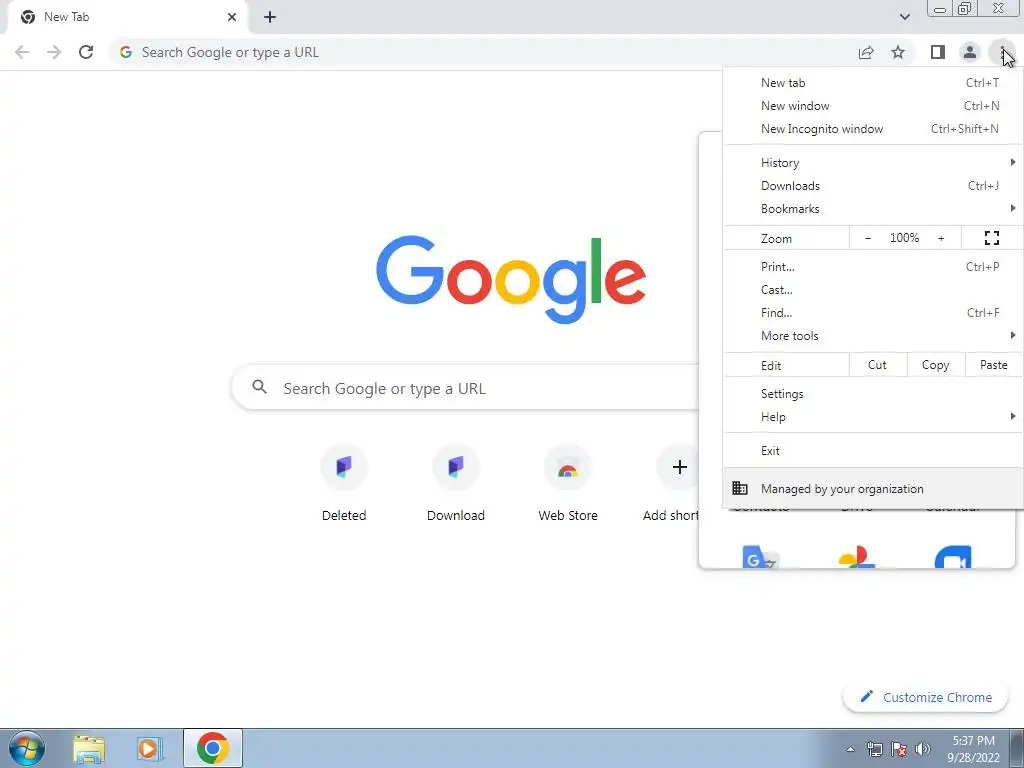The image size is (1024, 768).
Task: Choose Find... from menu
Action: tap(873, 312)
